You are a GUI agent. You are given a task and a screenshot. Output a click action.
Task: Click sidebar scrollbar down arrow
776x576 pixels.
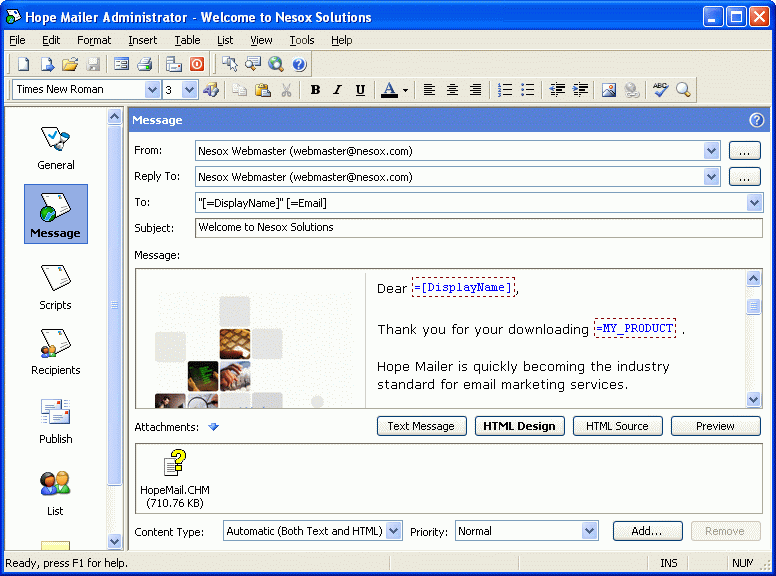[114, 541]
